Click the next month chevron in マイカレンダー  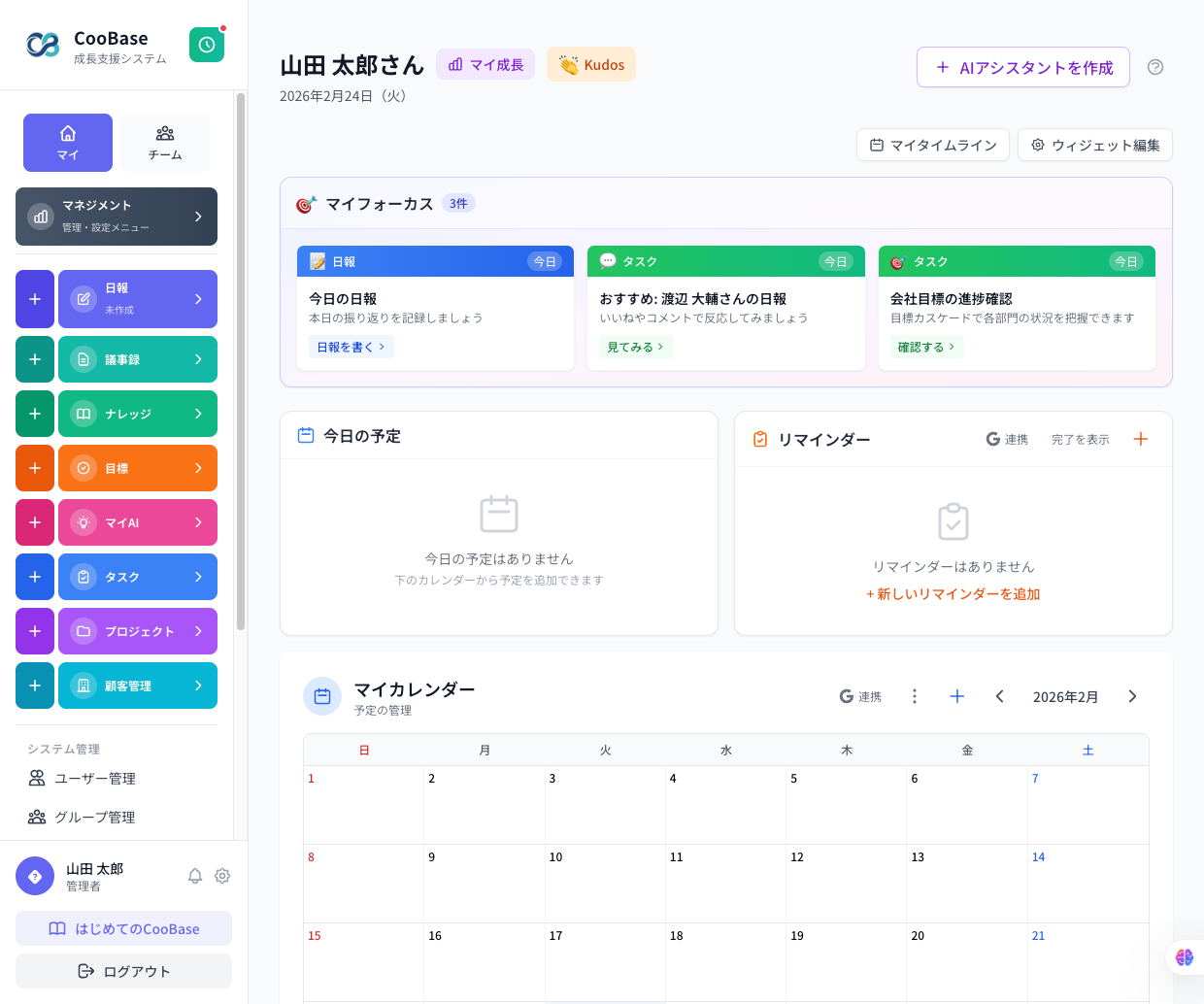[x=1132, y=695]
